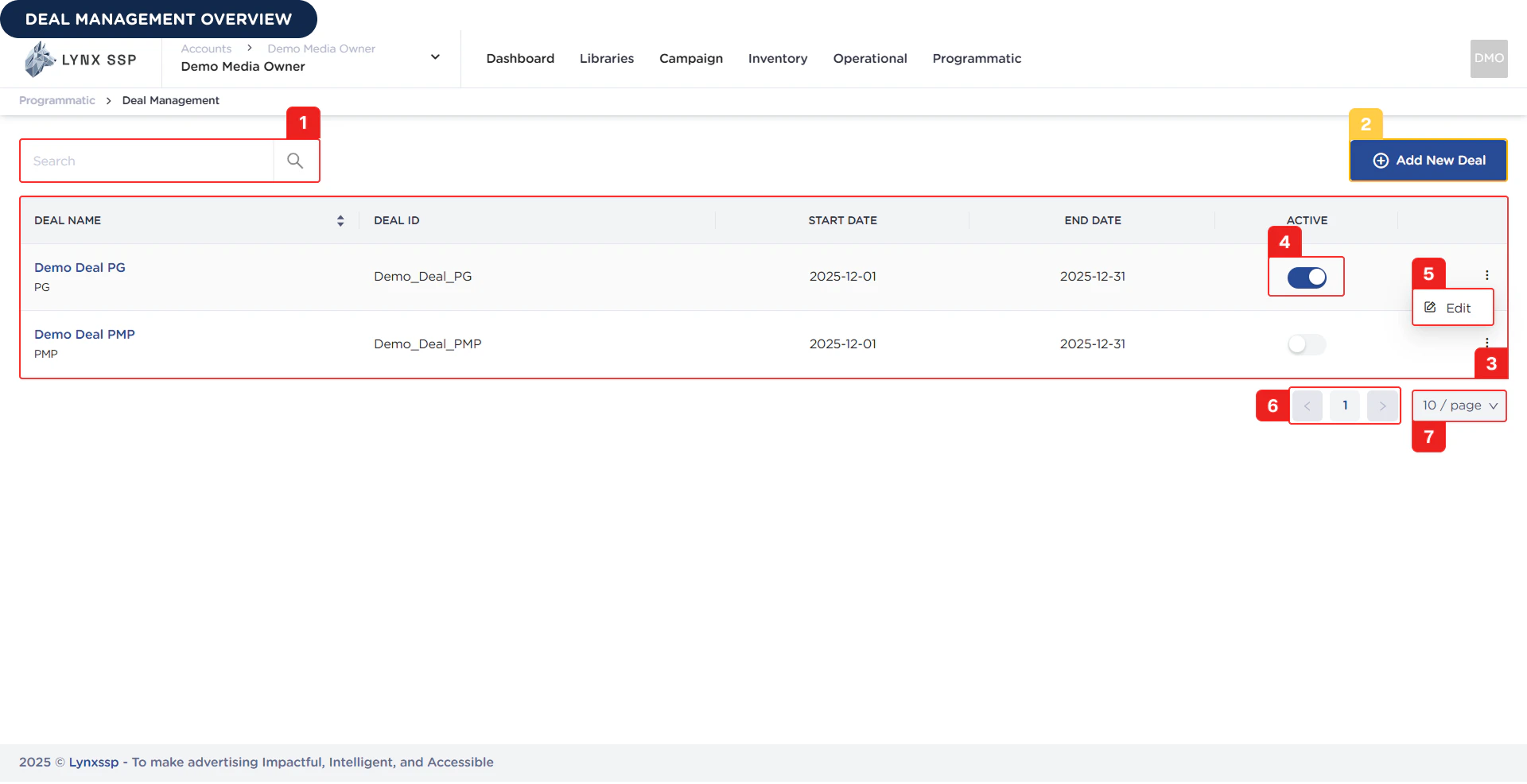Image resolution: width=1527 pixels, height=784 pixels.
Task: Go to the next page with the arrow
Action: click(1382, 406)
